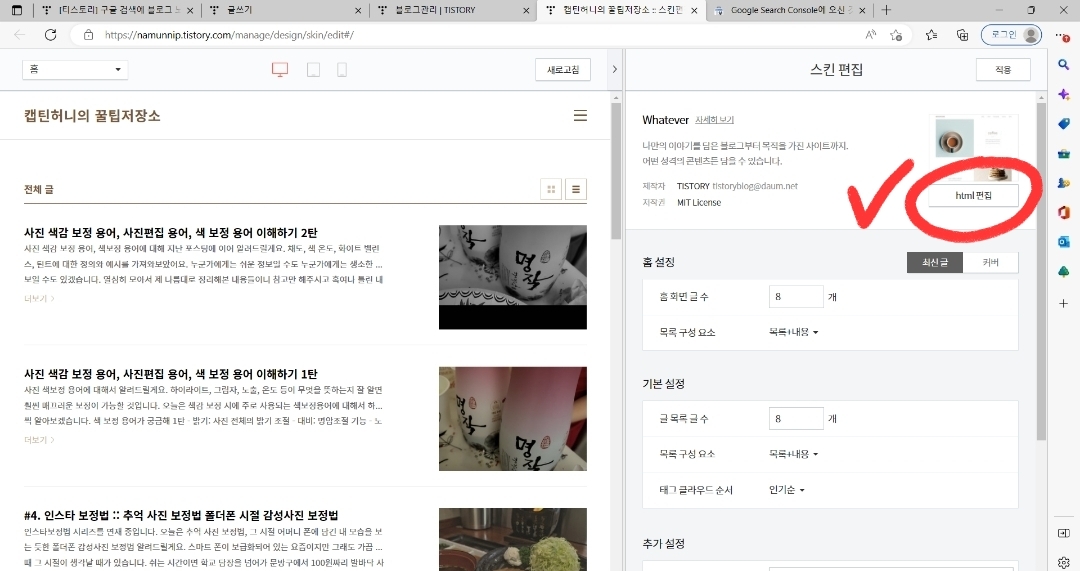Open the games sidebar icon
The width and height of the screenshot is (1080, 571).
(1063, 183)
